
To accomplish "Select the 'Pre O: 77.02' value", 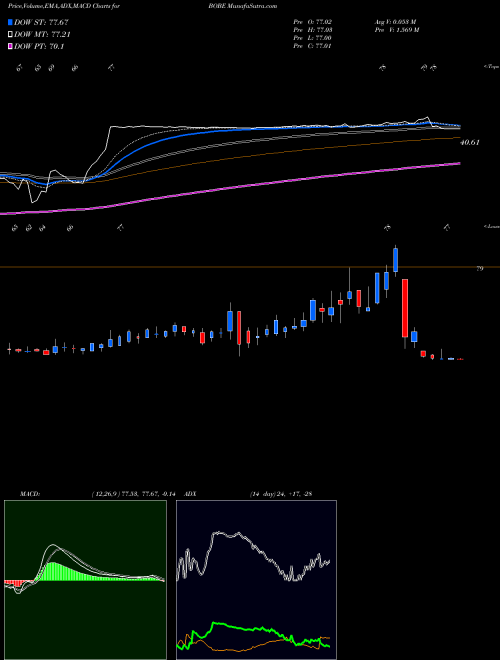I will coord(313,22).
